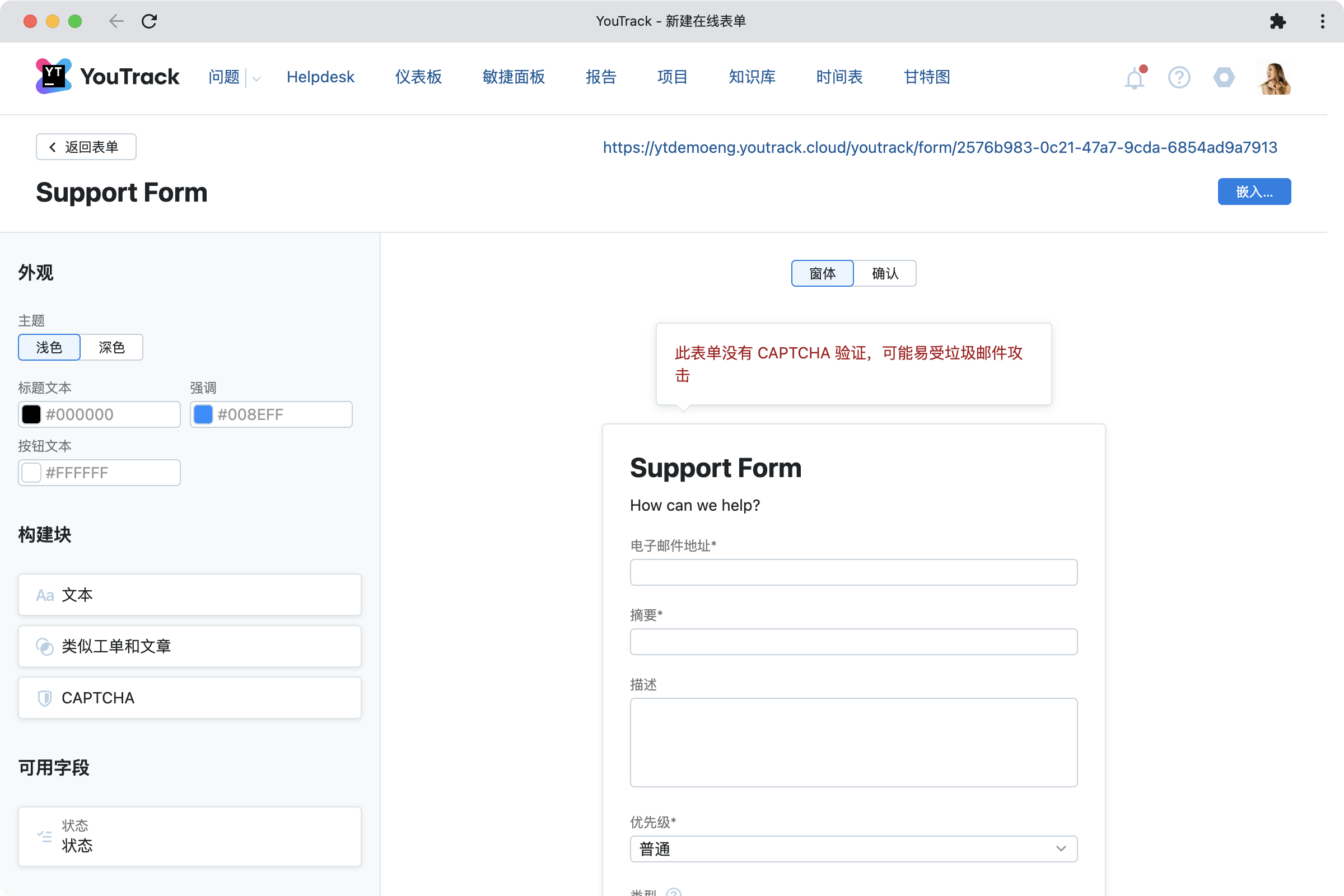This screenshot has width=1344, height=896.
Task: Open the form URL link
Action: 940,147
